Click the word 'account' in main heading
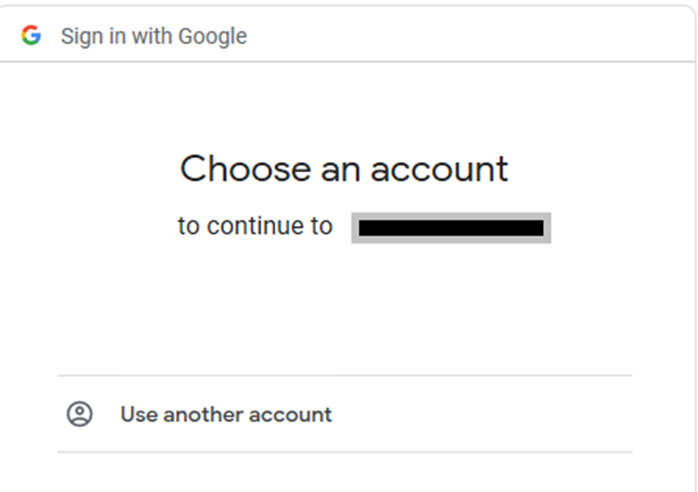This screenshot has width=698, height=492. (x=439, y=170)
